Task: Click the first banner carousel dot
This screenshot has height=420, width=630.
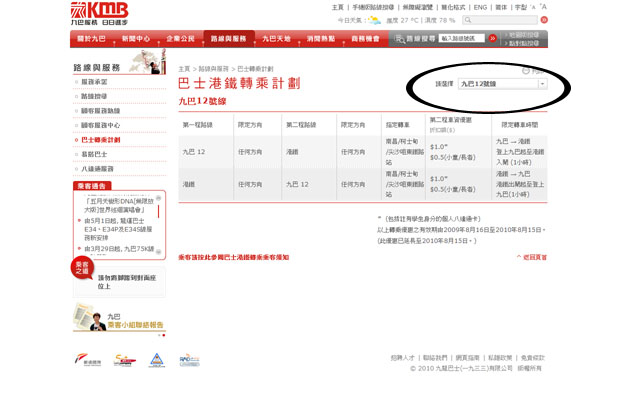Action: pyautogui.click(x=159, y=335)
